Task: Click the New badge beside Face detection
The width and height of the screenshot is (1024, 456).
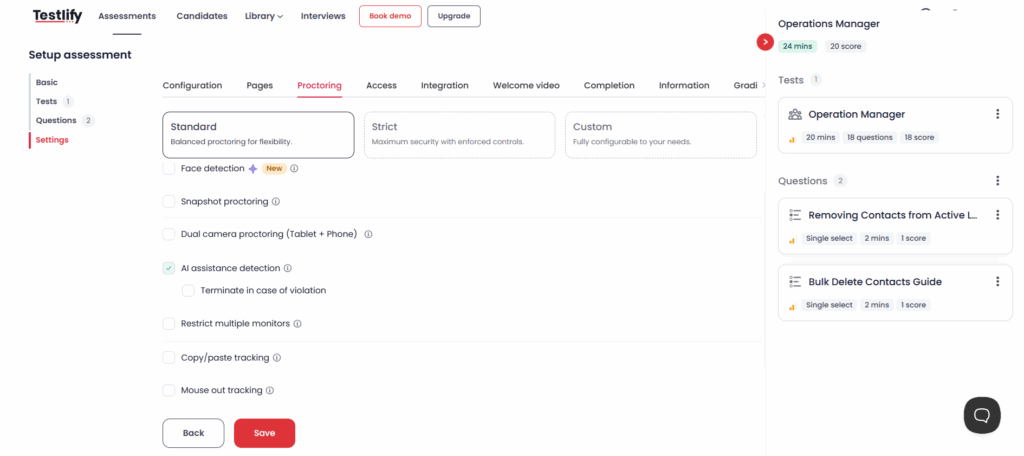Action: (274, 169)
